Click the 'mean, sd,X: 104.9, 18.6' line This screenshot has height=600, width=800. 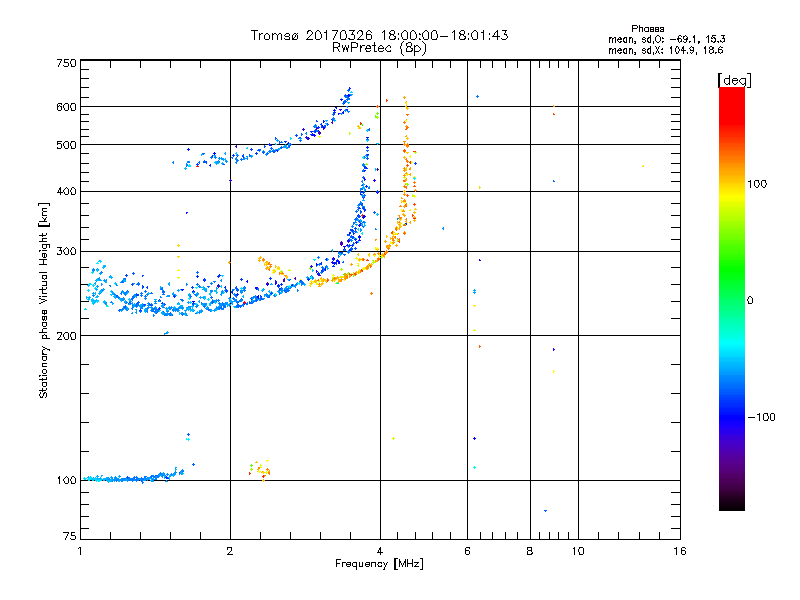(665, 50)
